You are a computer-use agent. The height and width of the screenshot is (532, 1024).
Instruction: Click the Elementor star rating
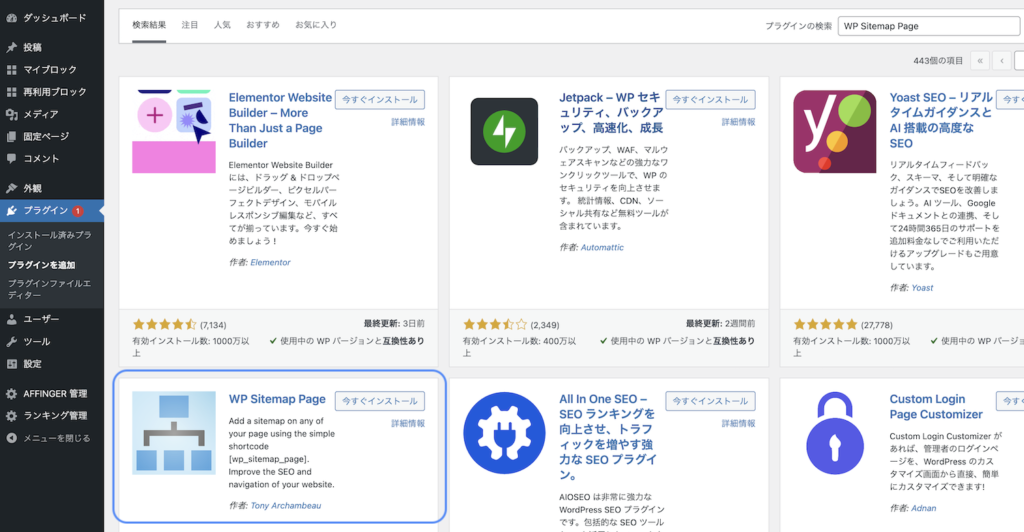[x=165, y=324]
